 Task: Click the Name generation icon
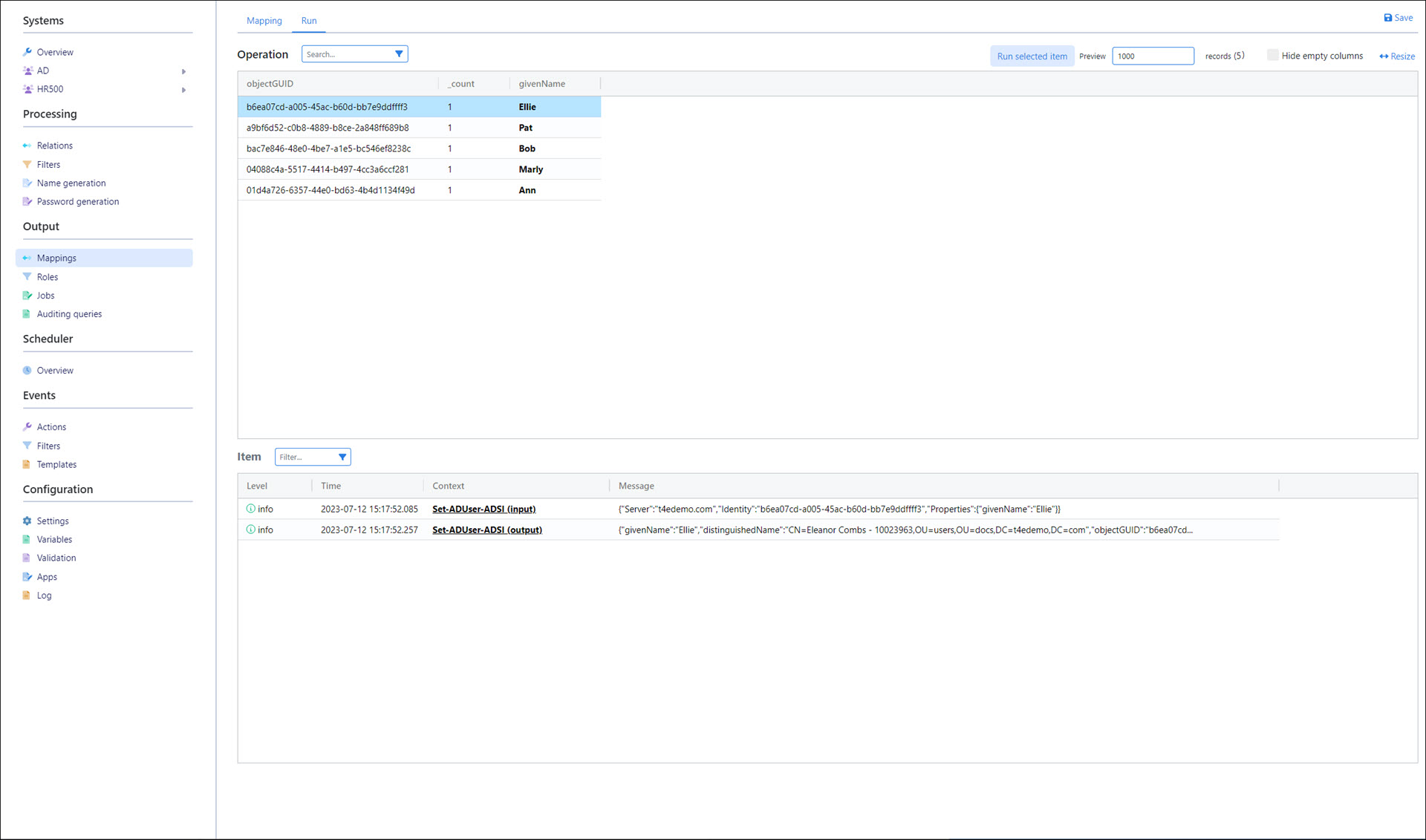(27, 183)
